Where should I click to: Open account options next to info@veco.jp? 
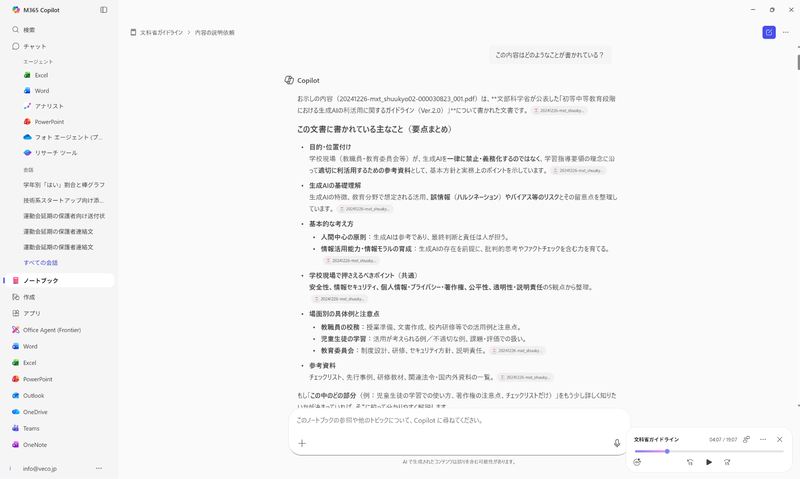coord(99,468)
